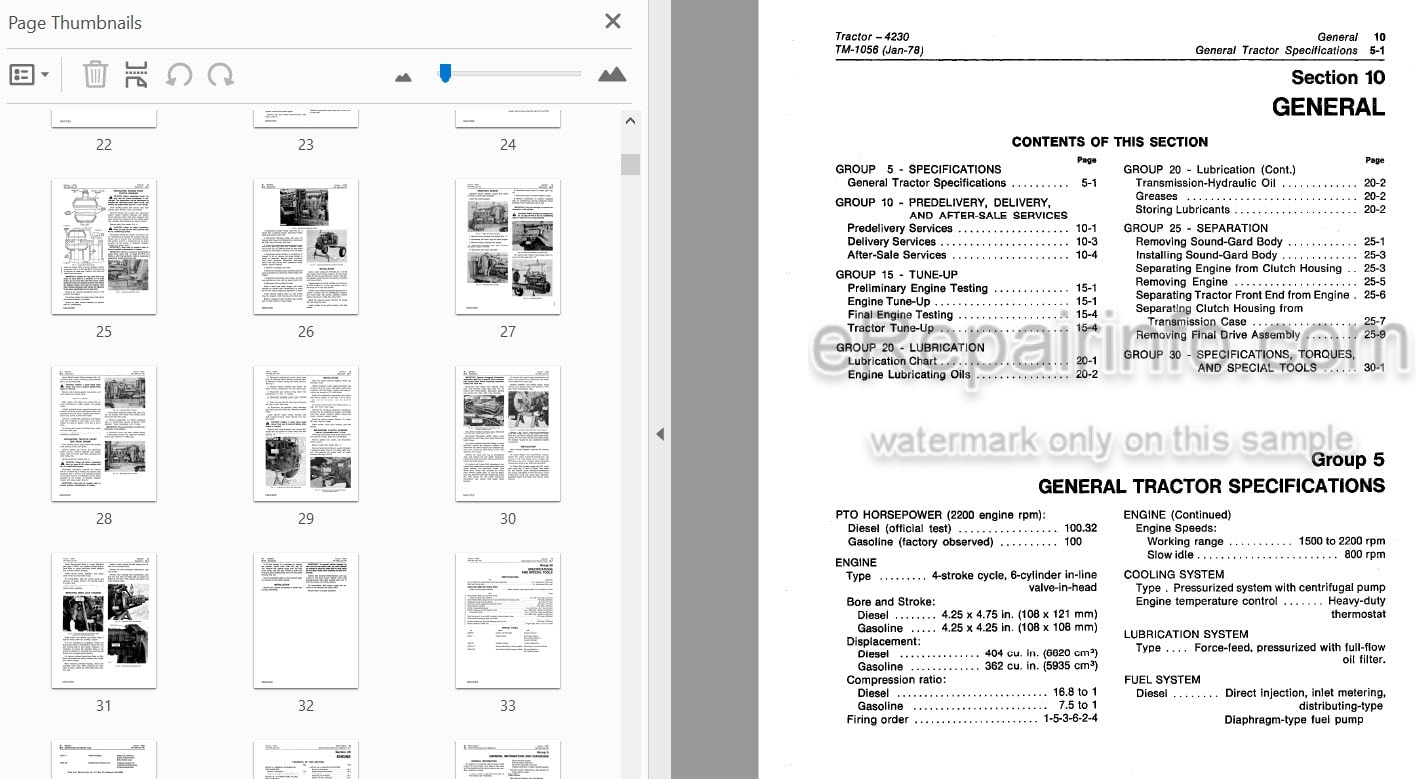Click 'Removing Sound-Gard Body' contents line
This screenshot has height=779, width=1416.
click(1260, 242)
